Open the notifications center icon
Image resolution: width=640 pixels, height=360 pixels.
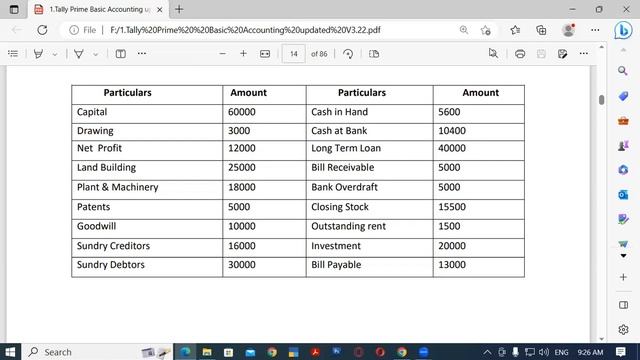coord(621,352)
